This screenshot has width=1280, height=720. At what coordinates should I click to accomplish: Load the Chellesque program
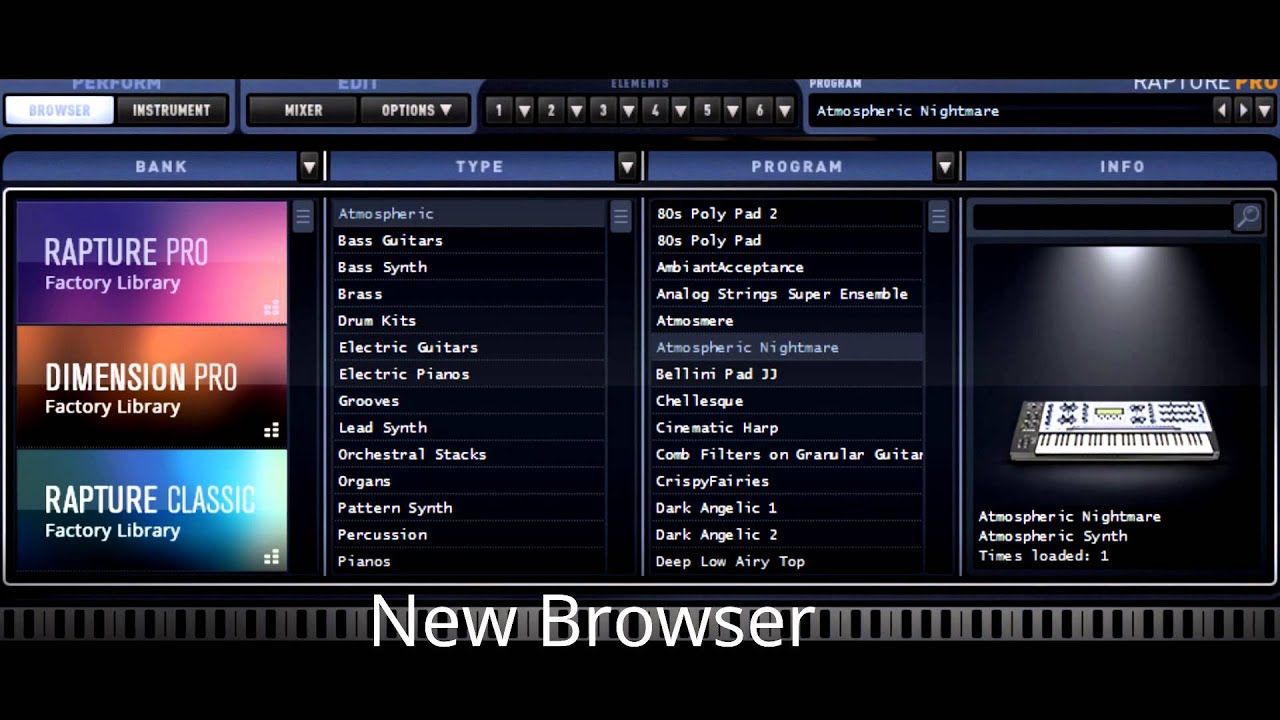pyautogui.click(x=787, y=400)
